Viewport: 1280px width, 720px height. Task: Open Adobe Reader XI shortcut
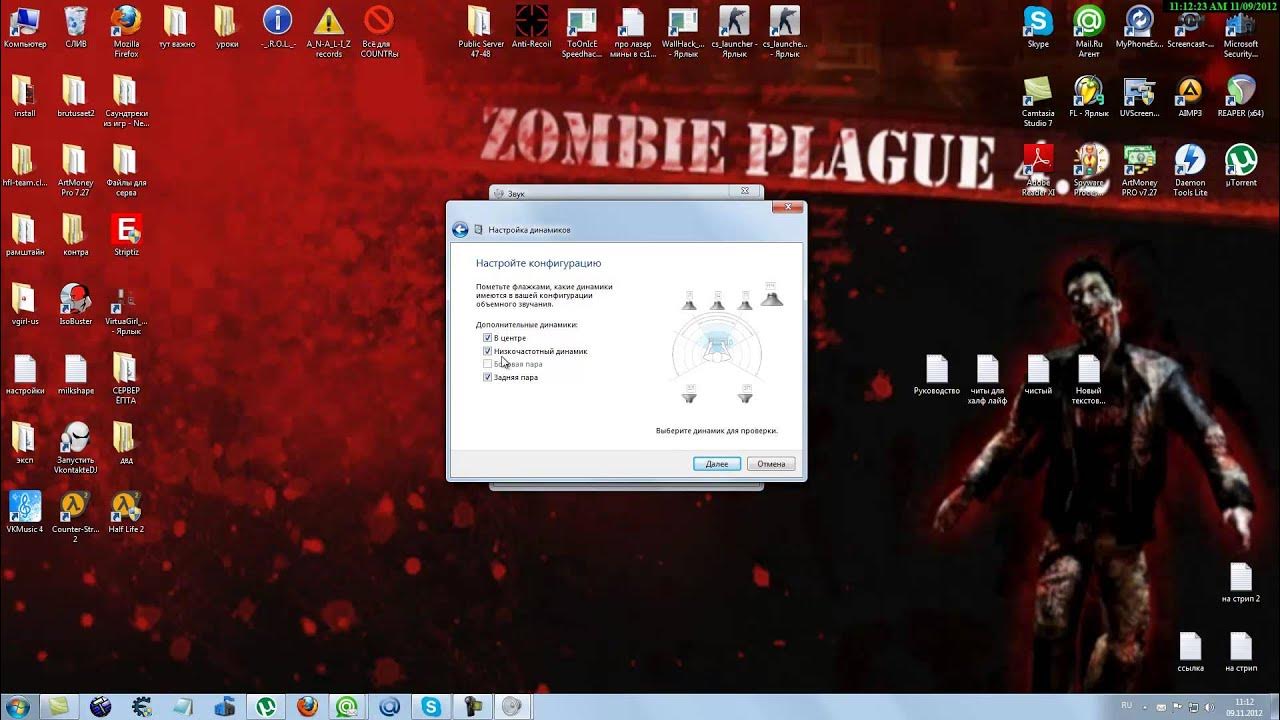(x=1038, y=170)
